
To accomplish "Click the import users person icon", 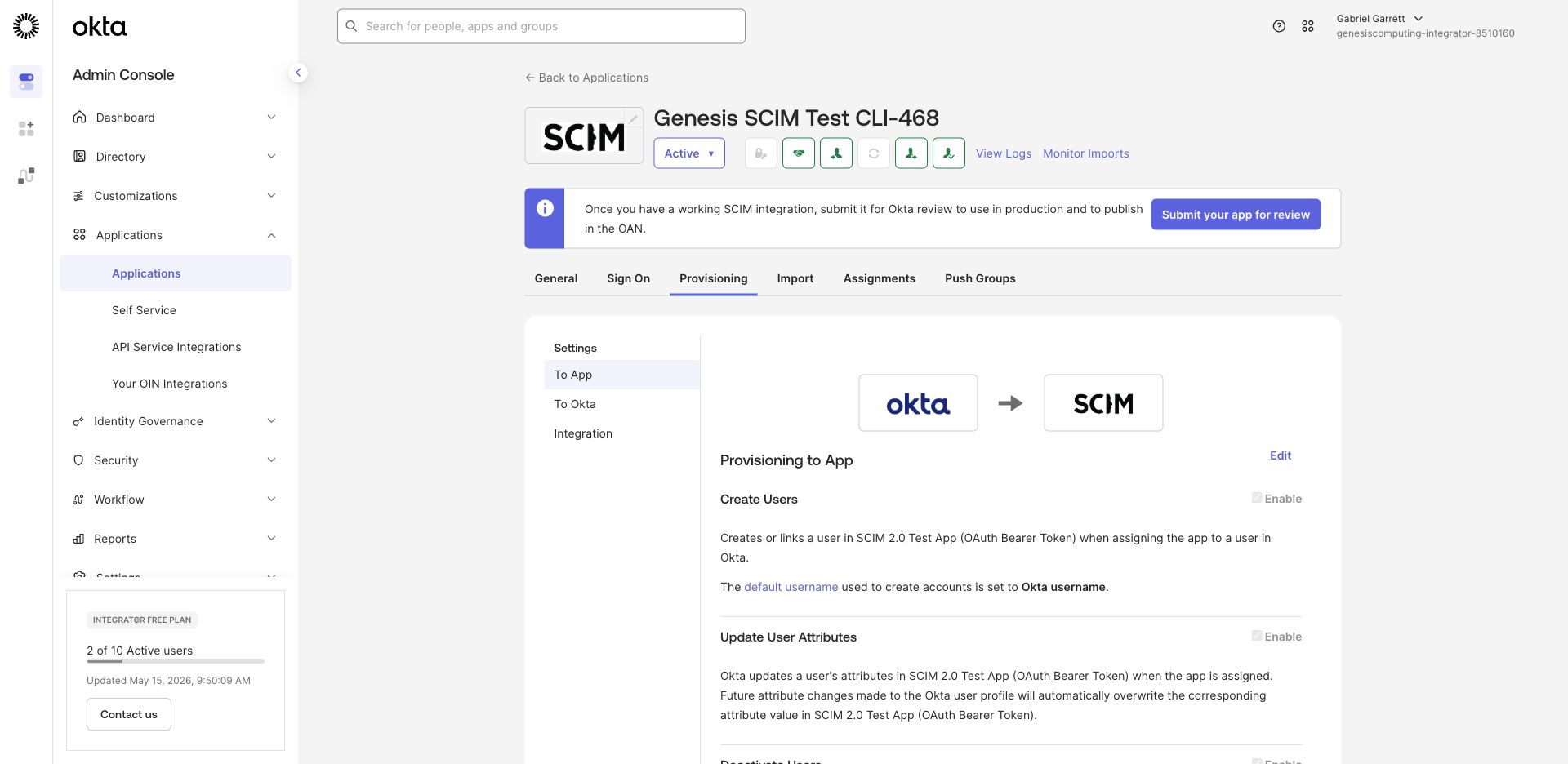I will click(x=836, y=153).
